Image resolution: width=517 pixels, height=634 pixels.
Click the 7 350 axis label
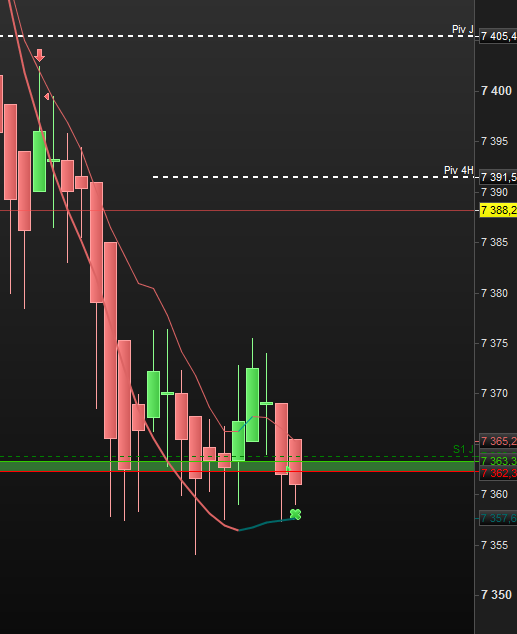click(496, 595)
